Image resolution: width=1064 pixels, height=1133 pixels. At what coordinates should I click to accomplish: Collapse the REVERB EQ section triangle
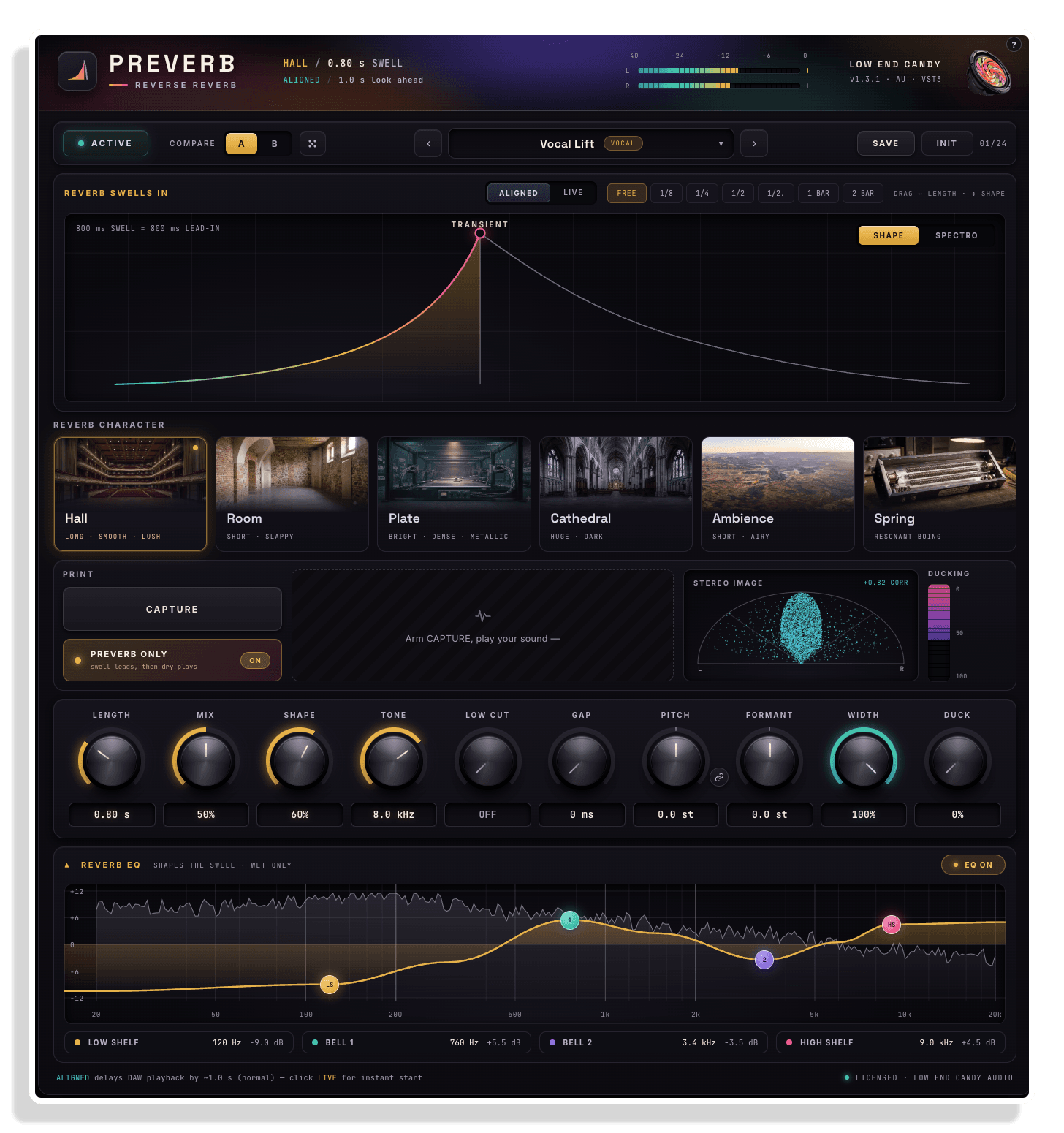coord(67,865)
